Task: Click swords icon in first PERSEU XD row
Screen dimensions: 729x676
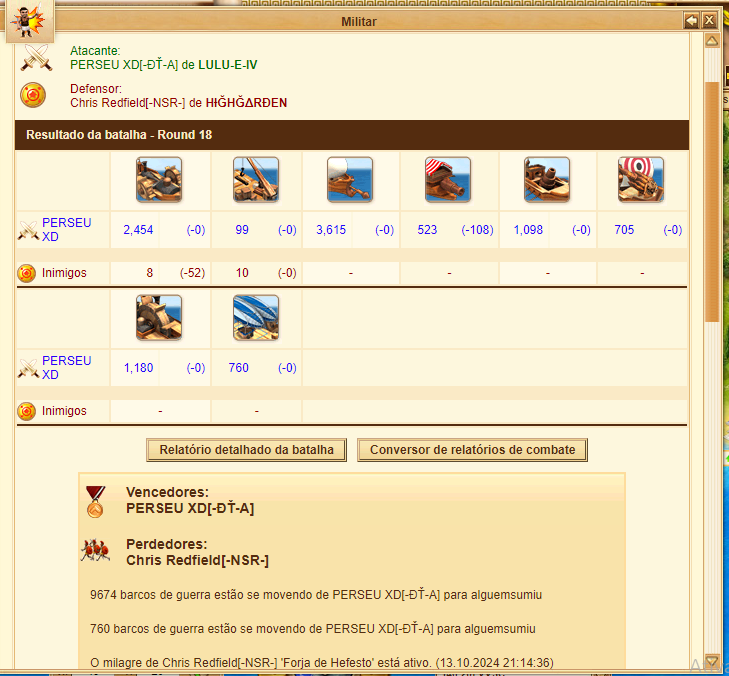Action: (28, 230)
